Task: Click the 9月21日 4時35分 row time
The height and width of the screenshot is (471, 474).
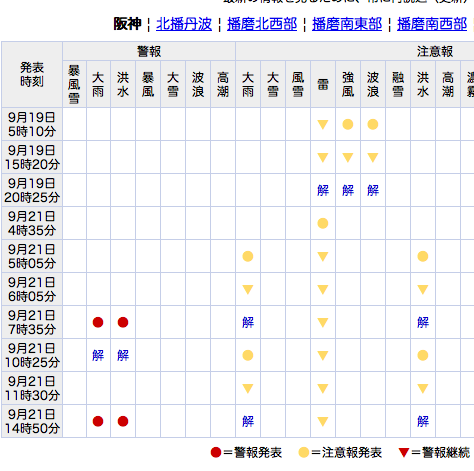Action: 32,223
